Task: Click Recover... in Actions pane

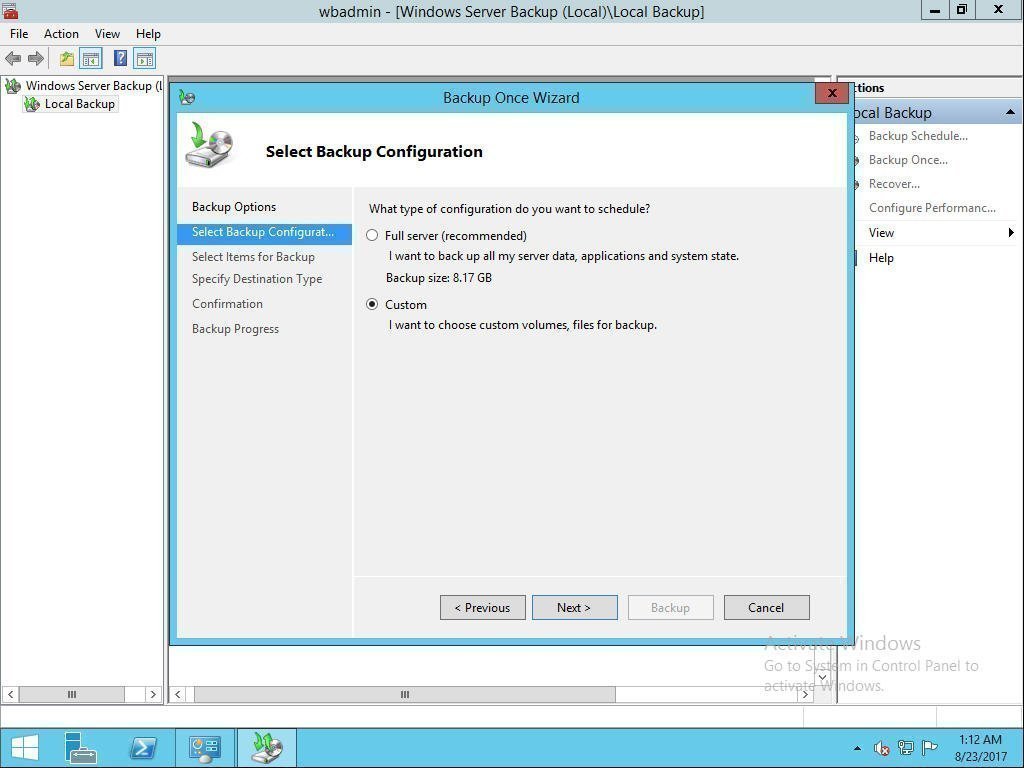Action: tap(894, 184)
